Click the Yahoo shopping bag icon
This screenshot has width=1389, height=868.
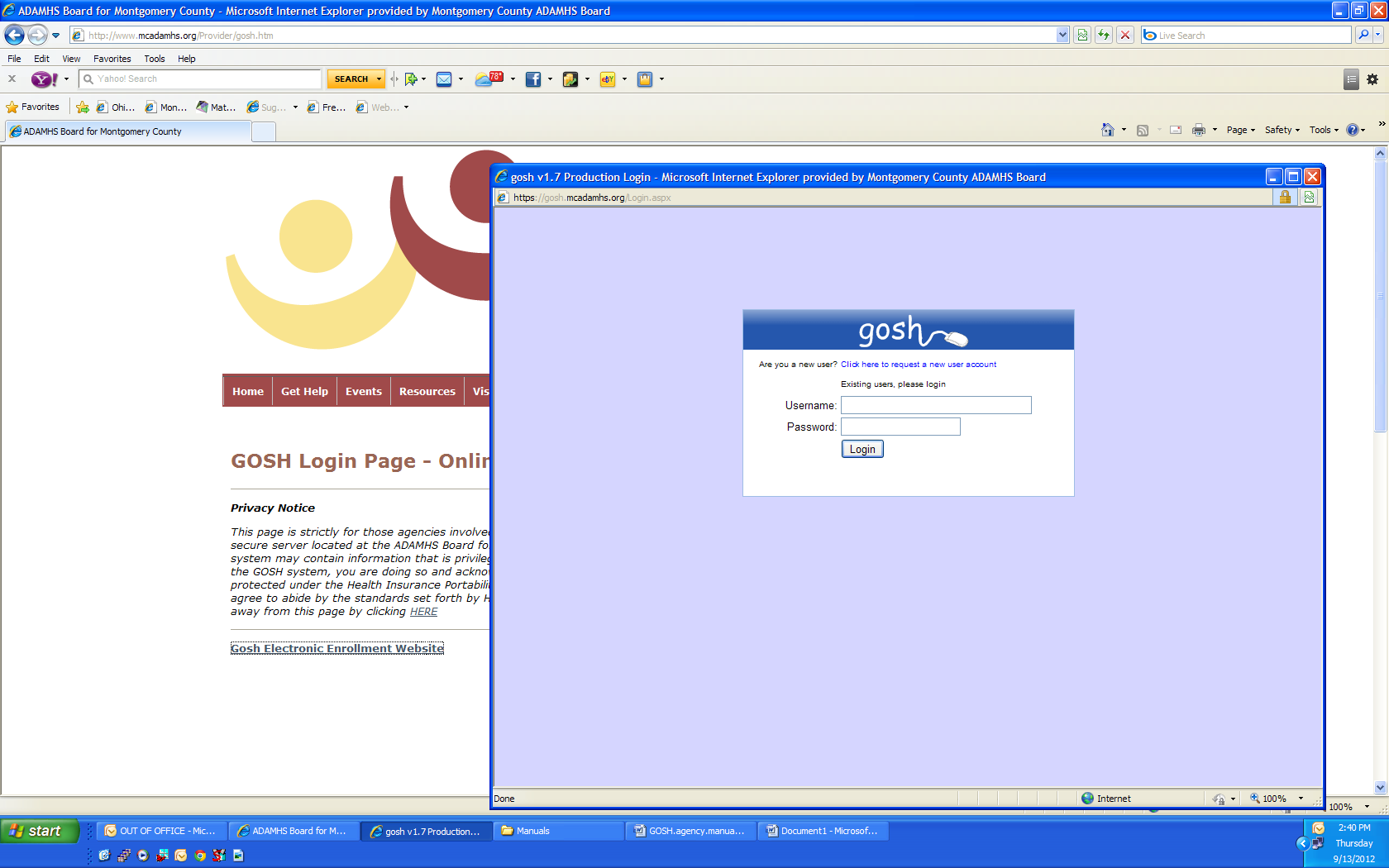(x=645, y=79)
